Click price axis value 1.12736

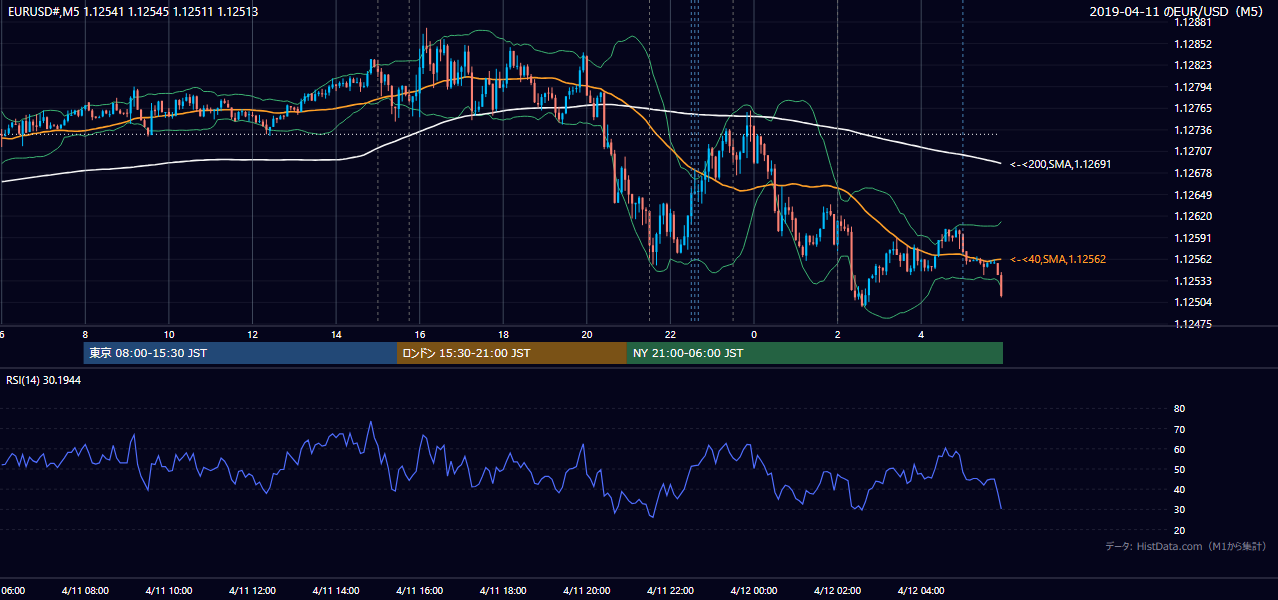(1194, 130)
